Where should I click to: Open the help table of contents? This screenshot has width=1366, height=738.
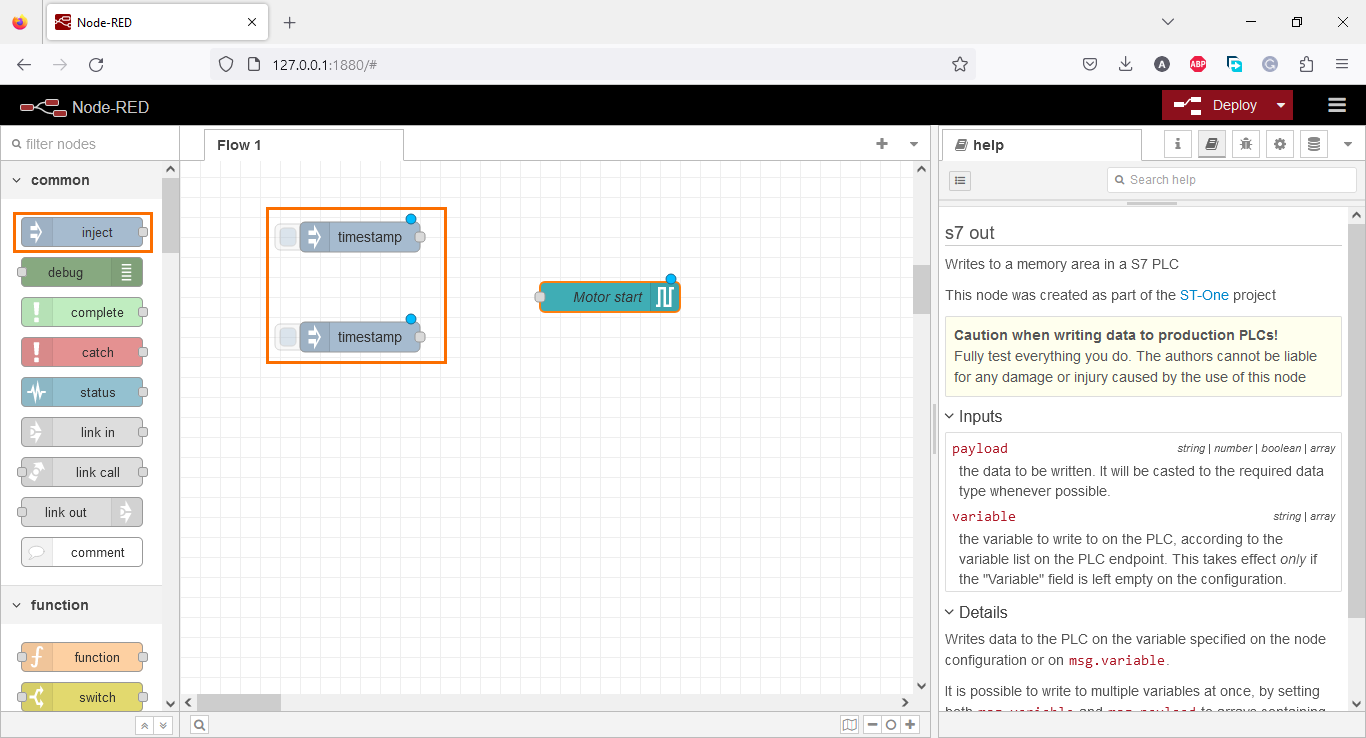pos(960,180)
